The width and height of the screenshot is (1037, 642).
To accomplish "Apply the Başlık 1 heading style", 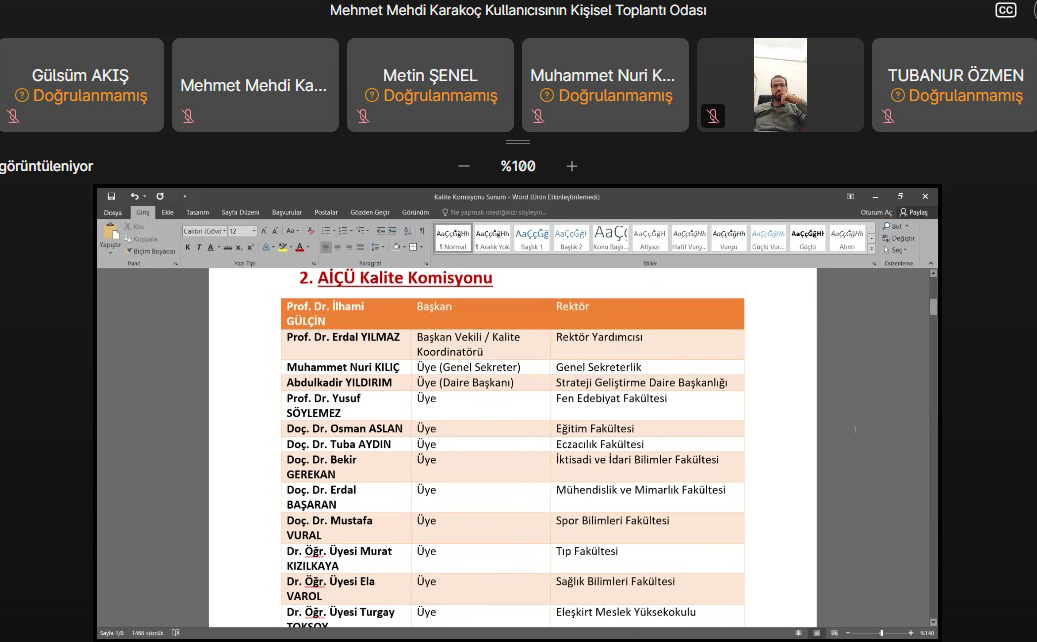I will pyautogui.click(x=532, y=237).
